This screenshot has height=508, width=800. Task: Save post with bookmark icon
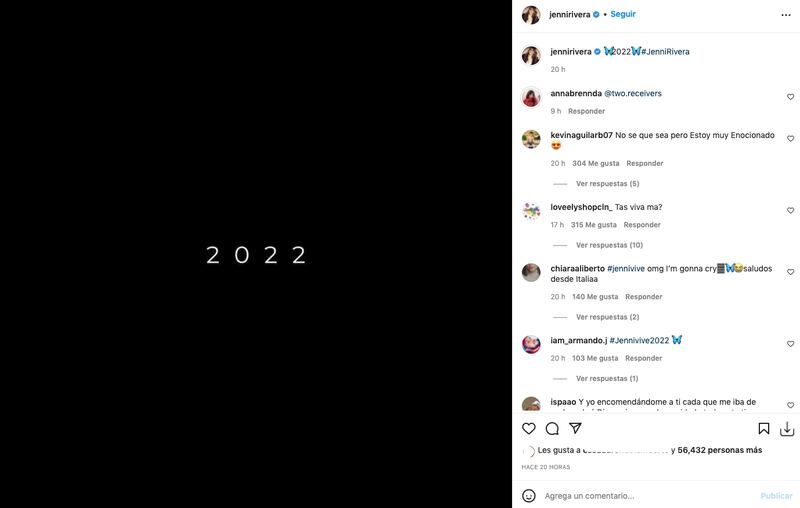pyautogui.click(x=764, y=428)
